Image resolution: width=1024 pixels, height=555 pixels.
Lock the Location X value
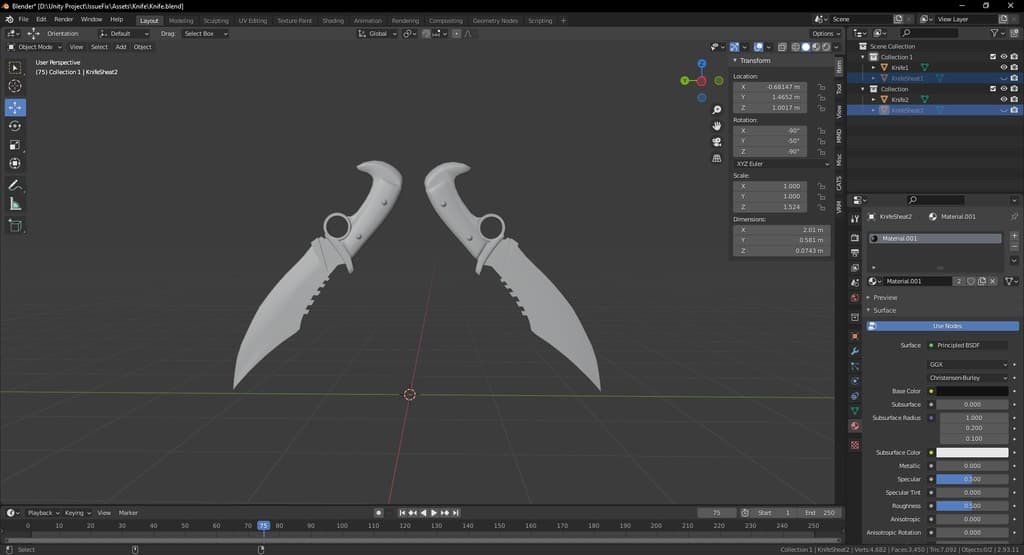click(x=821, y=87)
